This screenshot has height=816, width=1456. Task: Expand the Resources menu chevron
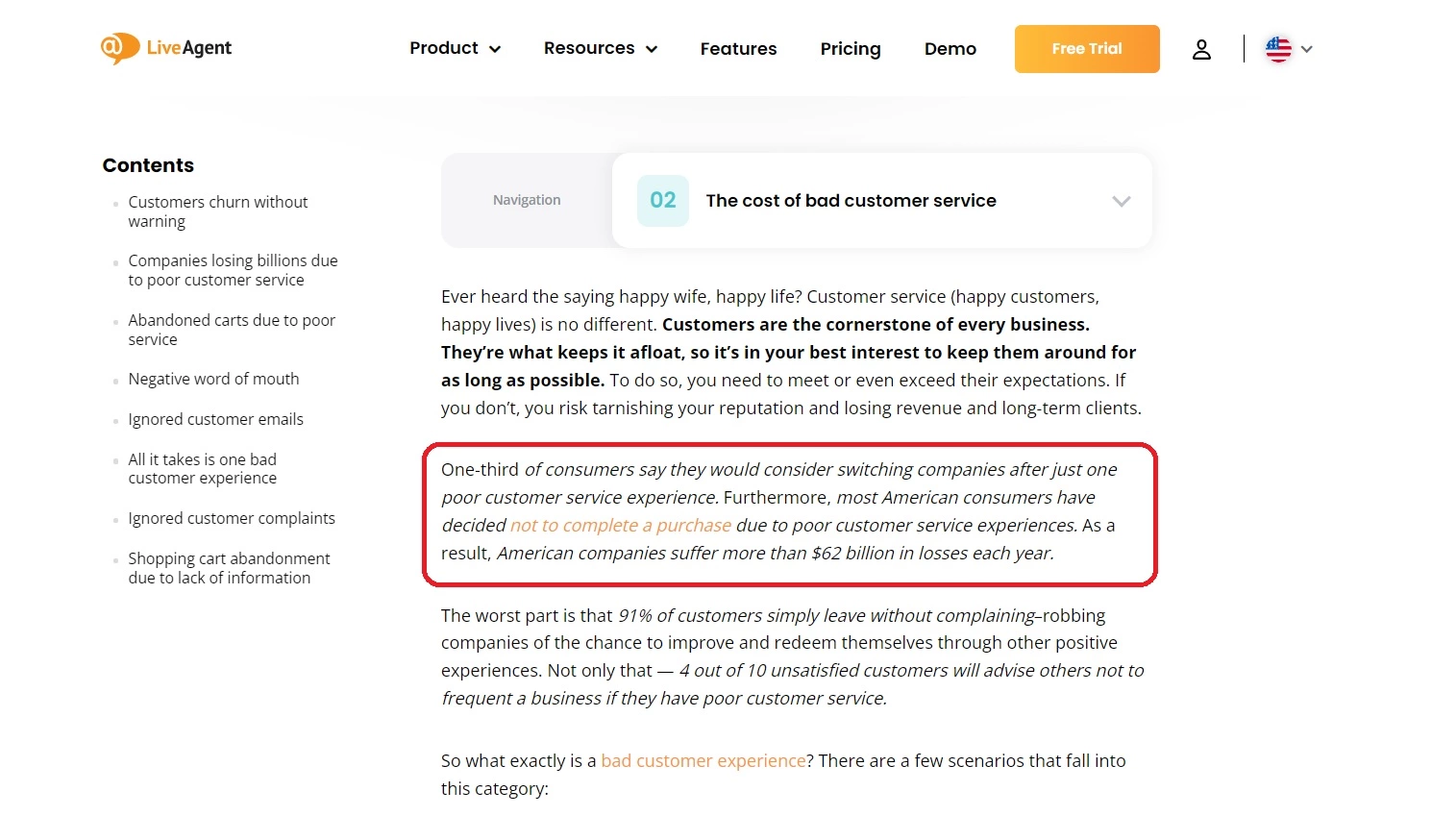652,49
